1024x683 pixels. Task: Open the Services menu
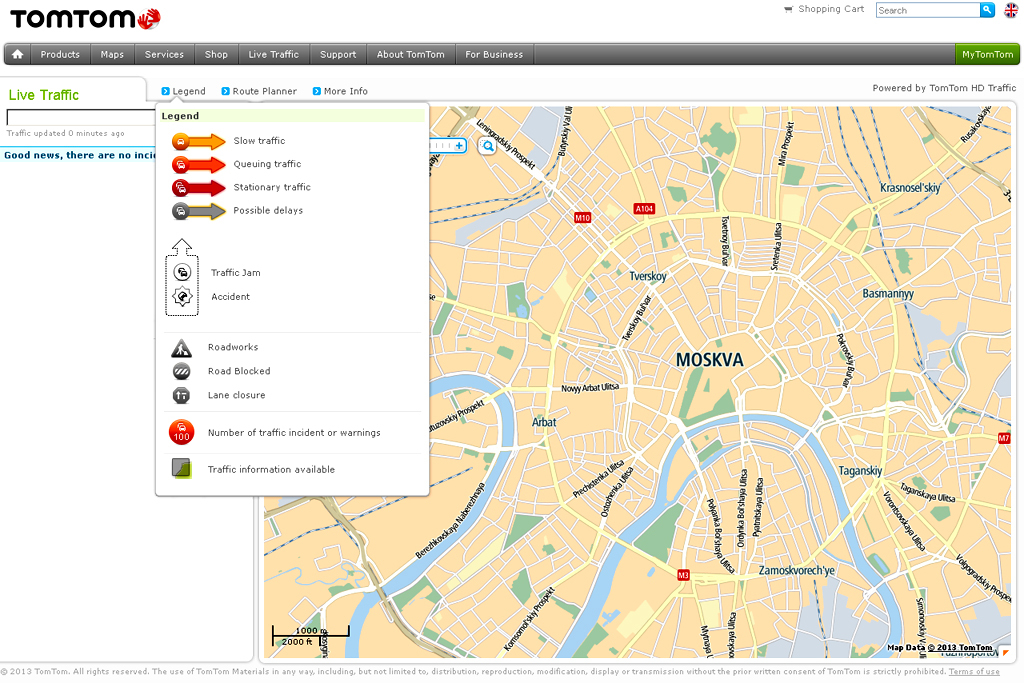click(x=164, y=54)
